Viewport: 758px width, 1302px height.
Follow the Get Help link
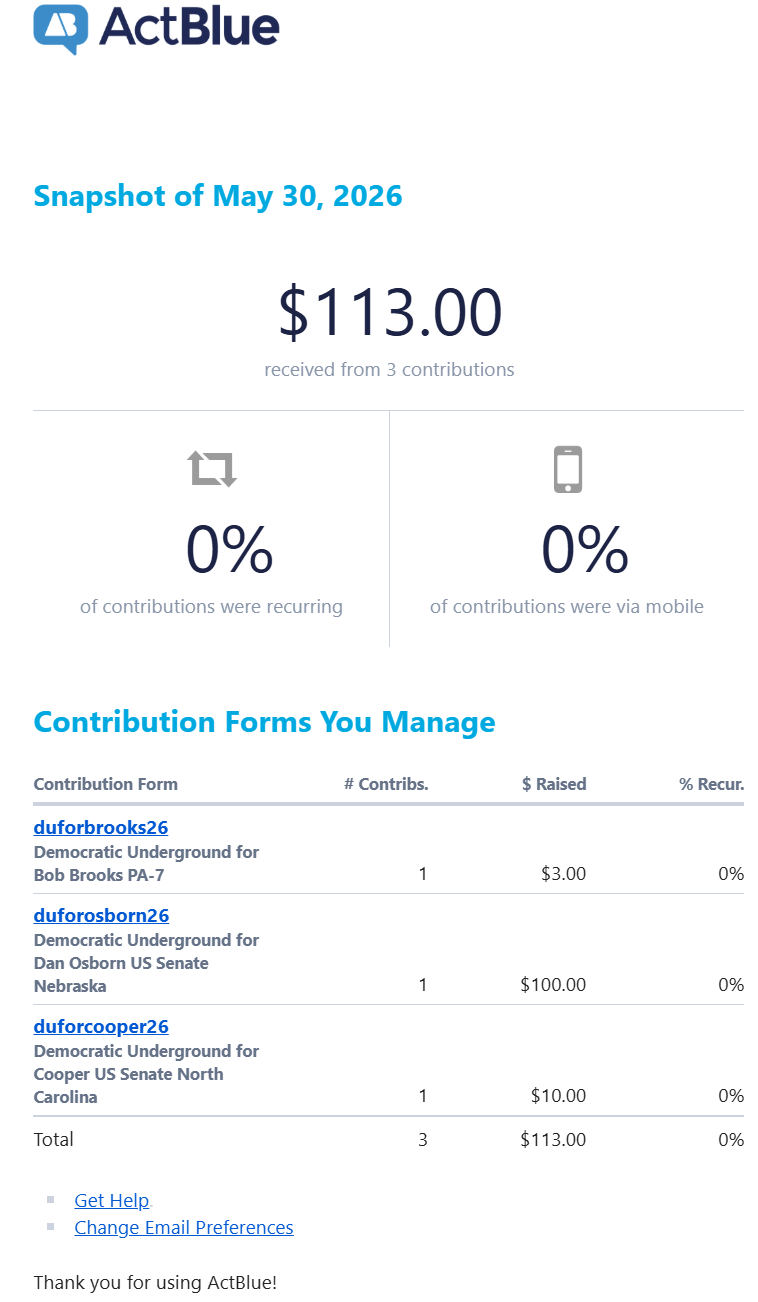point(112,1200)
